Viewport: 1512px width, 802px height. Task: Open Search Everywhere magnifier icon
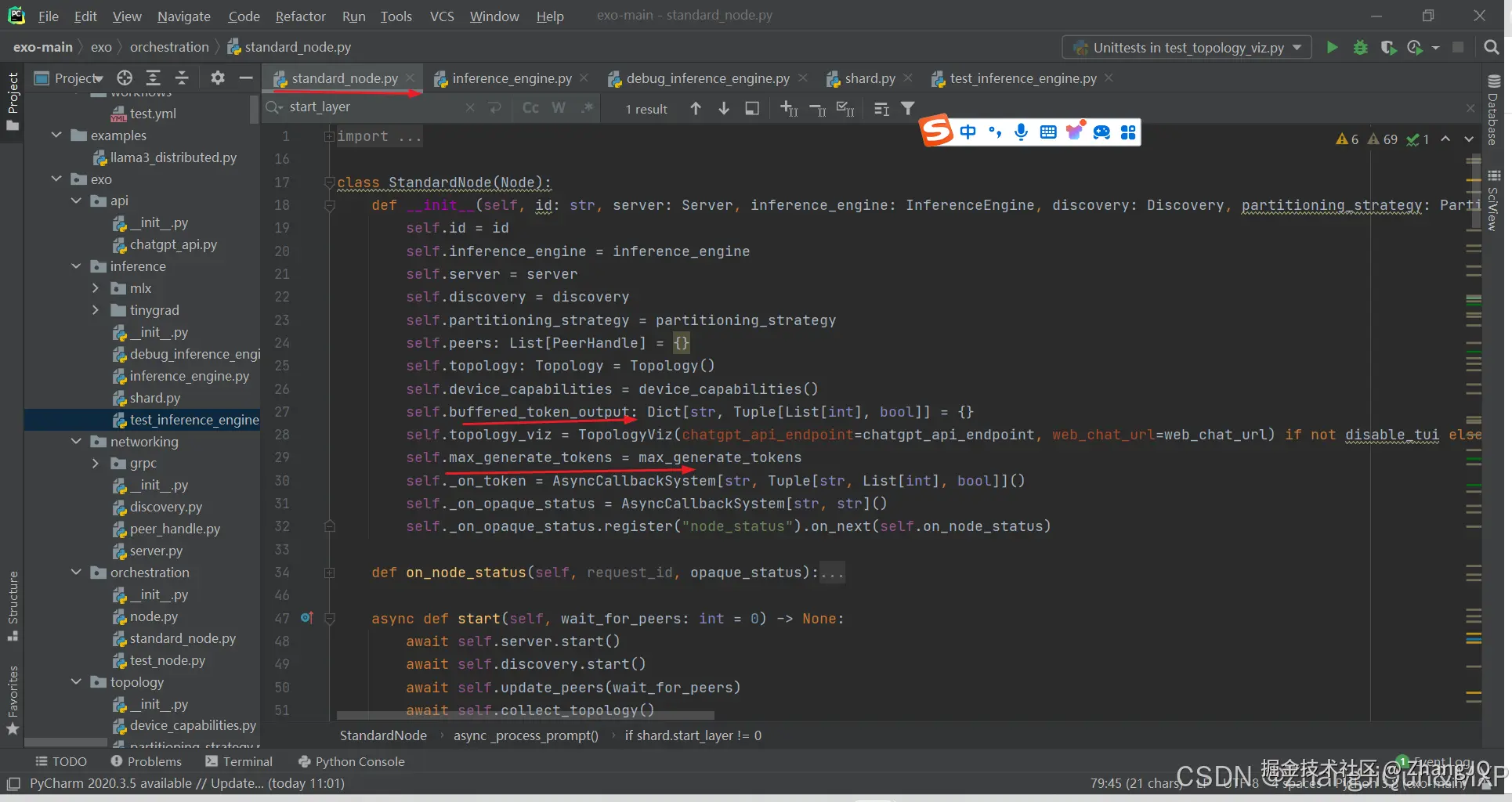point(1491,48)
